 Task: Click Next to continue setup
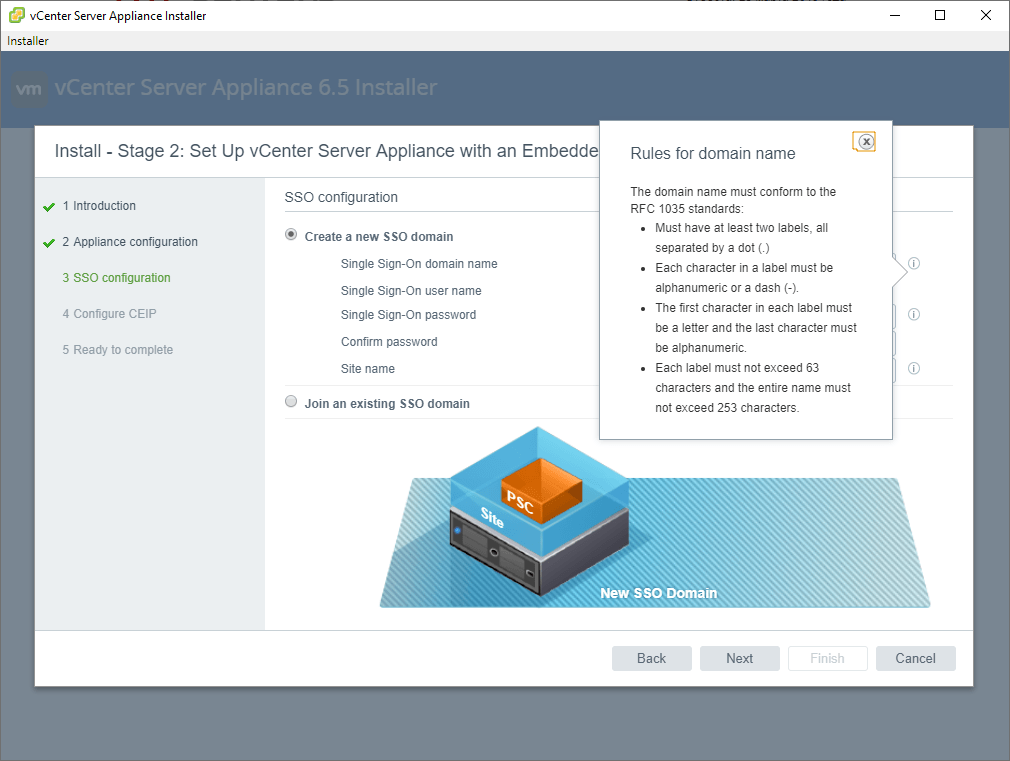coord(740,658)
